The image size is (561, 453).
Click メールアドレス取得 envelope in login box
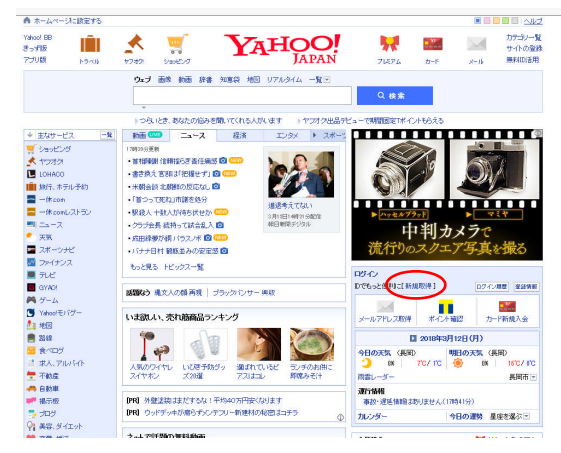385,307
